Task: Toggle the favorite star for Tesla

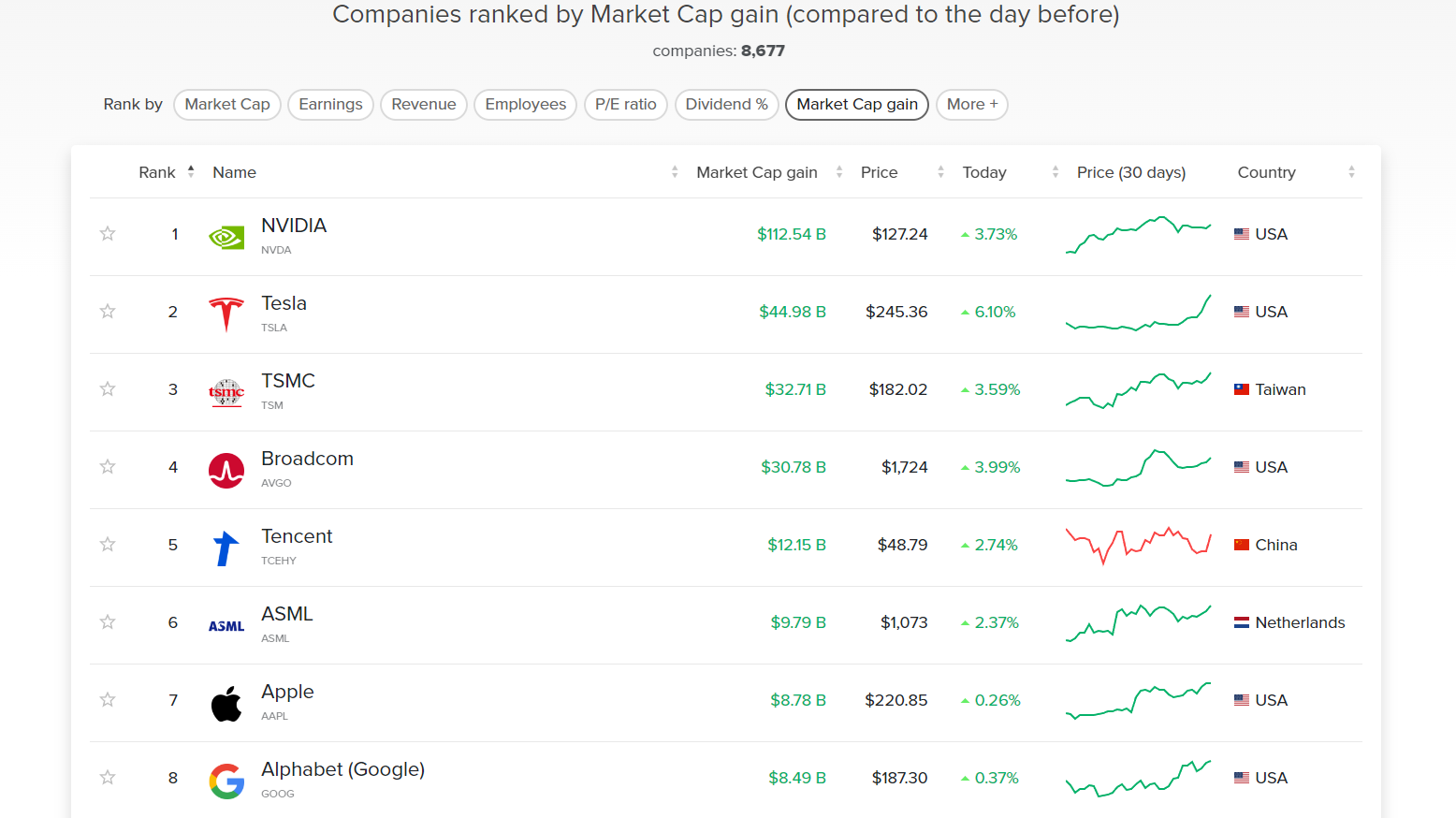Action: pyautogui.click(x=108, y=311)
